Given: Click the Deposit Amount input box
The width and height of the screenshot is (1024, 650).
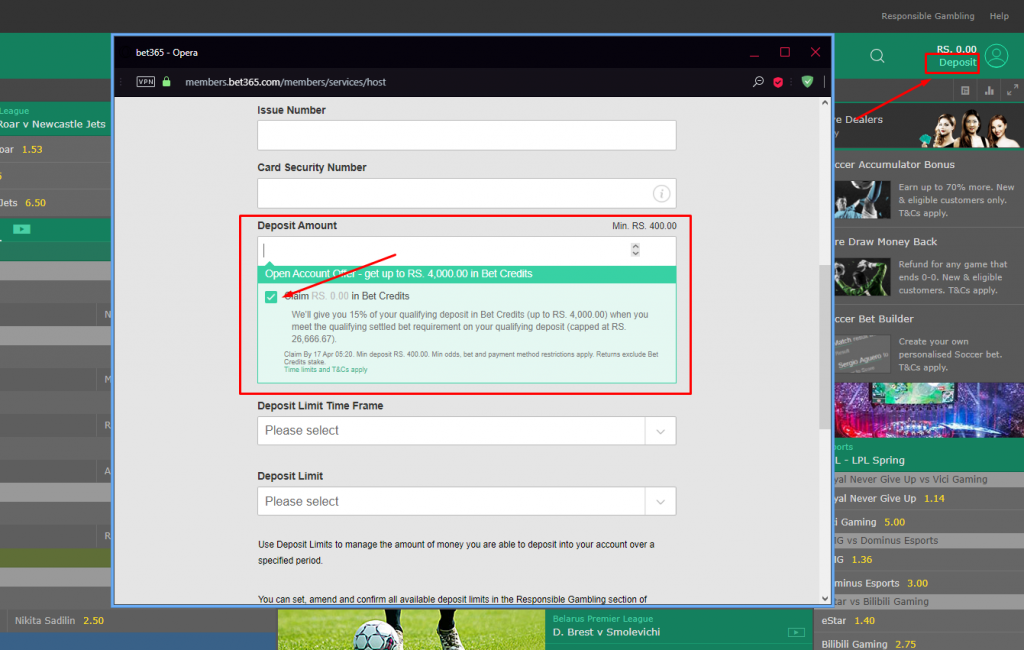Looking at the screenshot, I should click(466, 251).
